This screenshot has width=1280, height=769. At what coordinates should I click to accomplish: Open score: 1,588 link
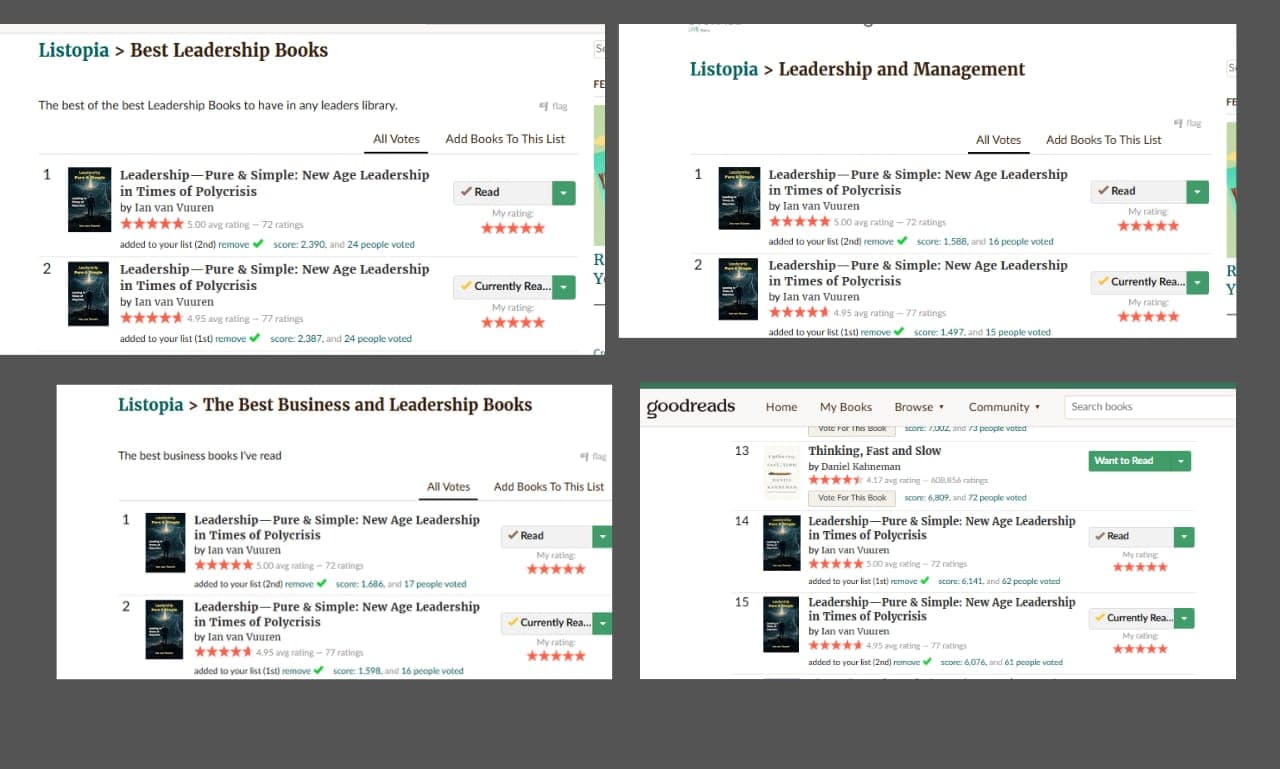coord(942,241)
